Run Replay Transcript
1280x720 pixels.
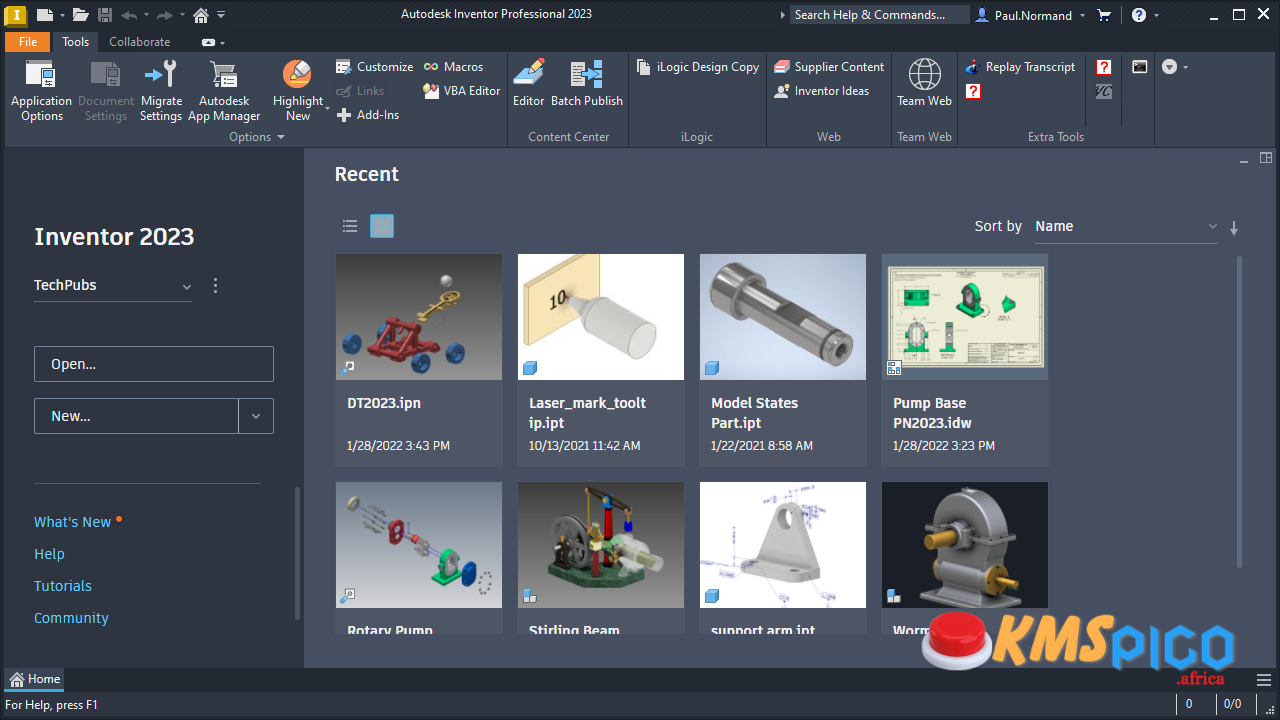(1020, 67)
